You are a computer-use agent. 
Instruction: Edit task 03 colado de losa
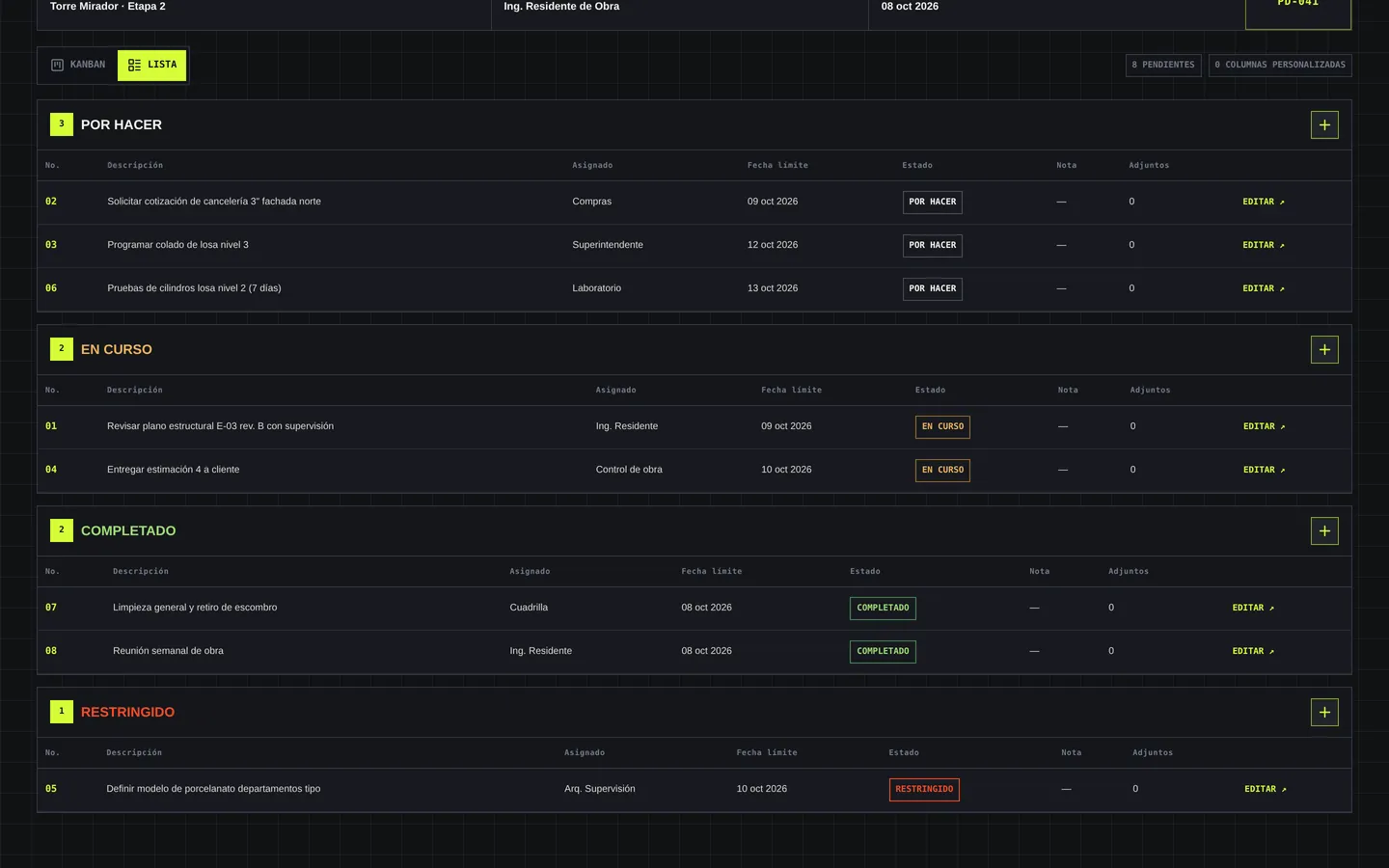coord(1264,246)
